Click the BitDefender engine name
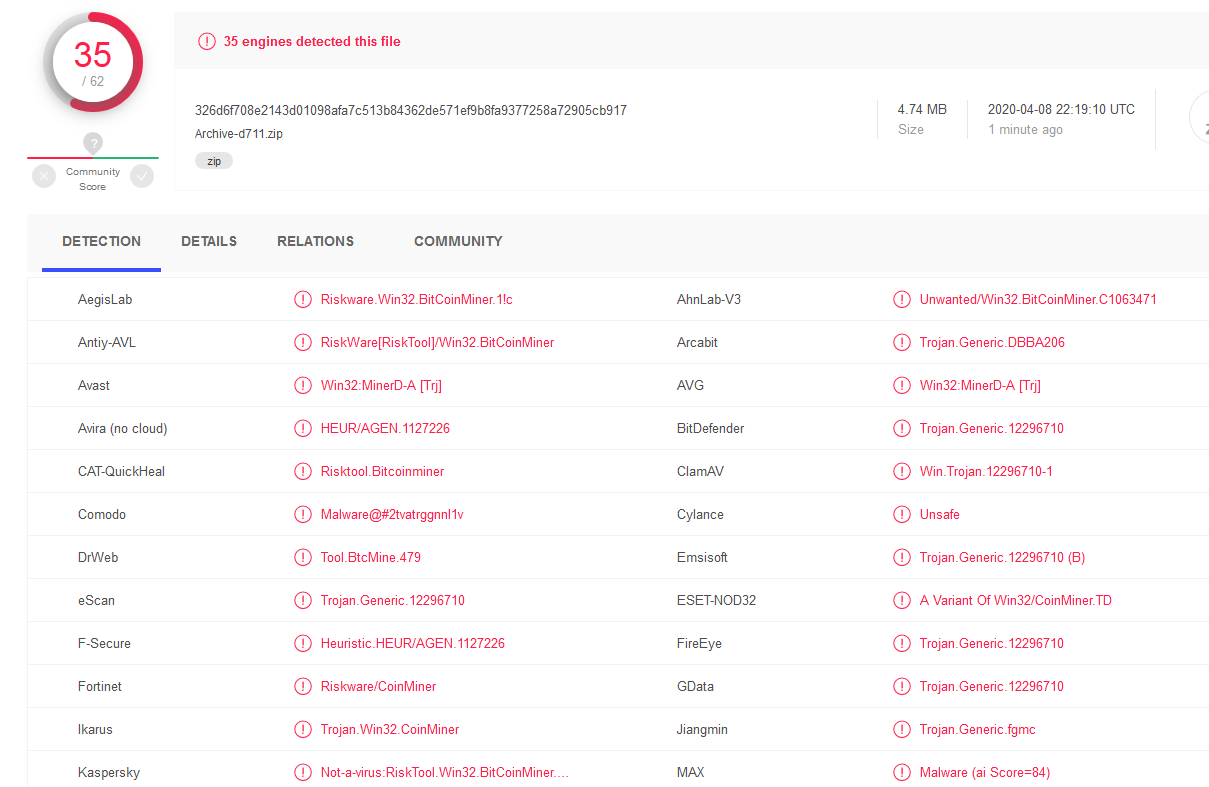This screenshot has height=787, width=1209. click(711, 428)
